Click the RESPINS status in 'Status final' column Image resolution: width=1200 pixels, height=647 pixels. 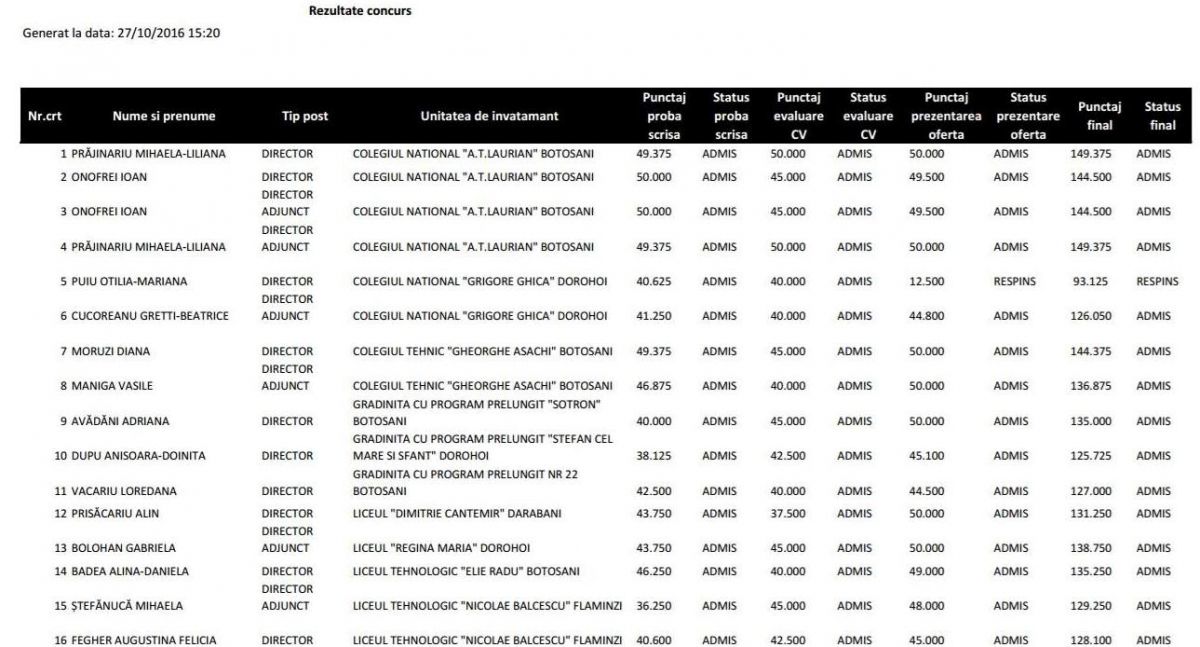pos(1157,282)
